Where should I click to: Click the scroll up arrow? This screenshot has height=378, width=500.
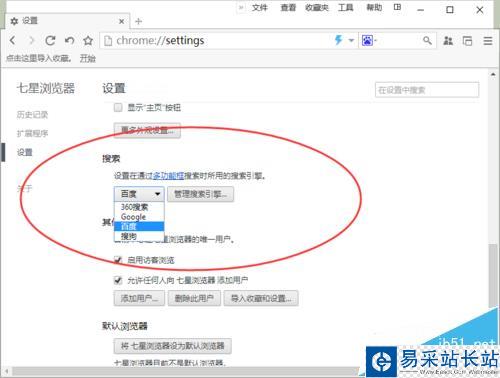click(493, 74)
